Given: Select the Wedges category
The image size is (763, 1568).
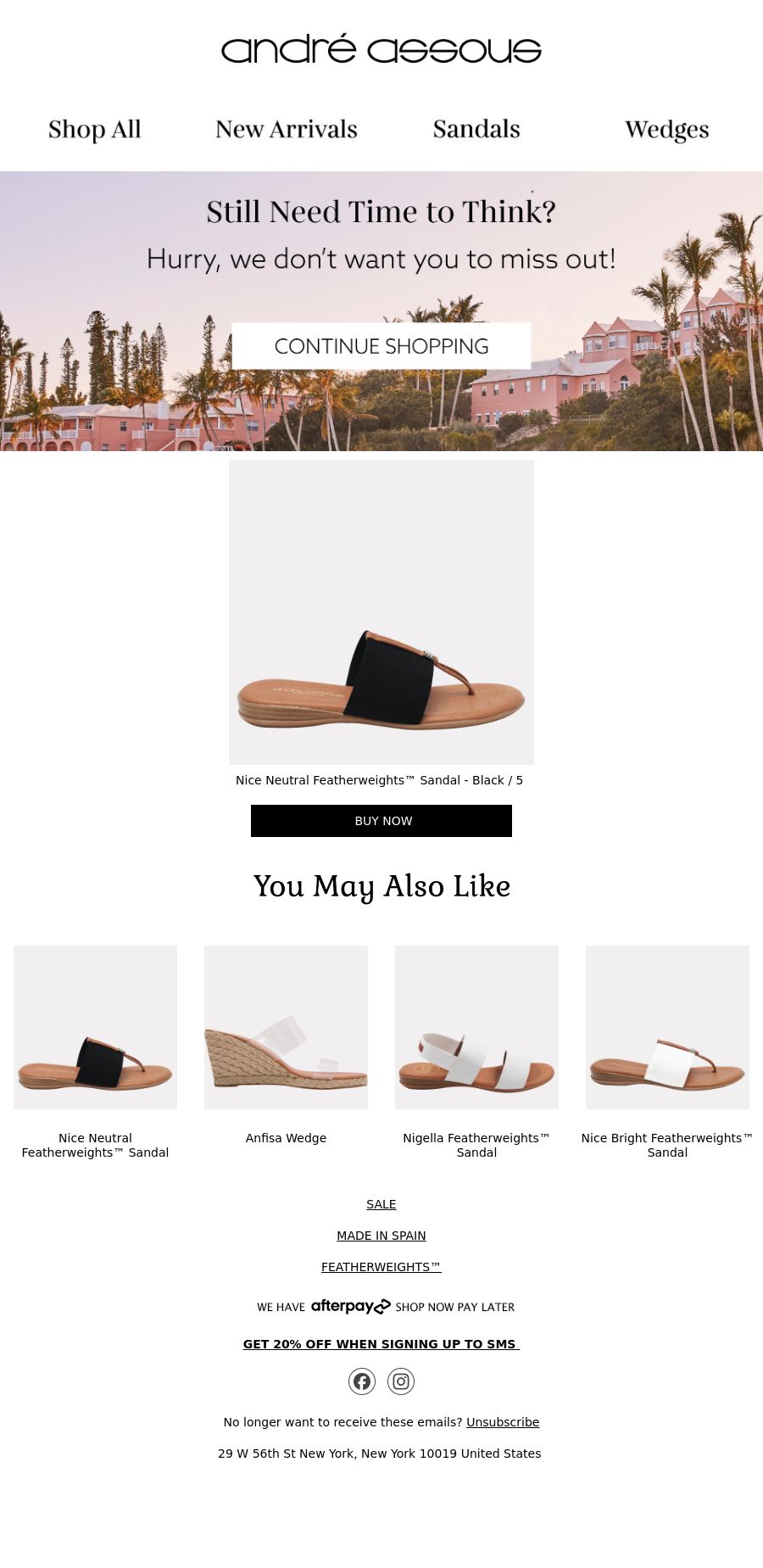Looking at the screenshot, I should click(x=667, y=130).
